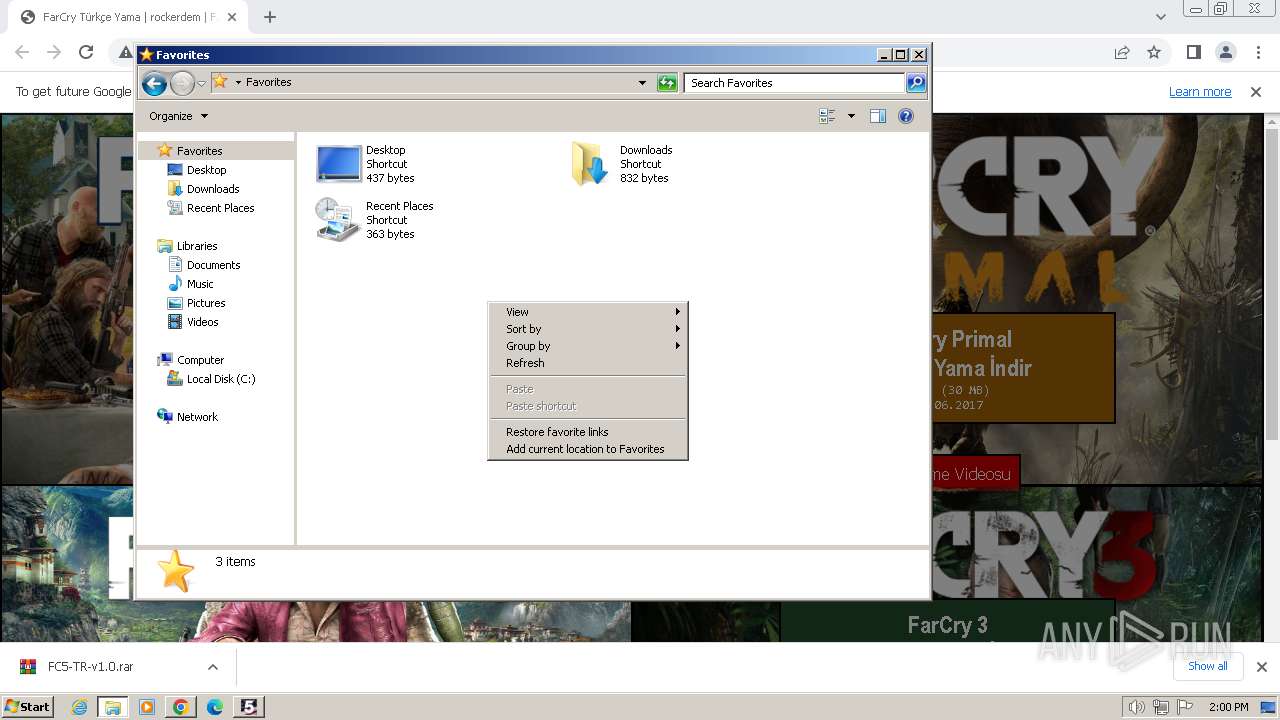Open Music library in sidebar

pyautogui.click(x=200, y=284)
